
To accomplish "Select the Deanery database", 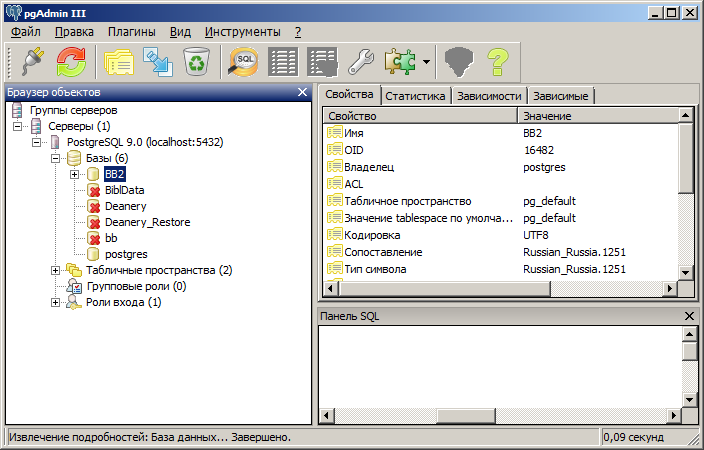I will (x=126, y=206).
